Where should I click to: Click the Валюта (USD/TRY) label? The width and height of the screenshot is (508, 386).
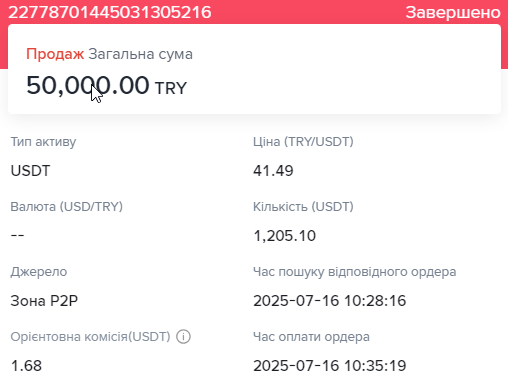(x=67, y=207)
